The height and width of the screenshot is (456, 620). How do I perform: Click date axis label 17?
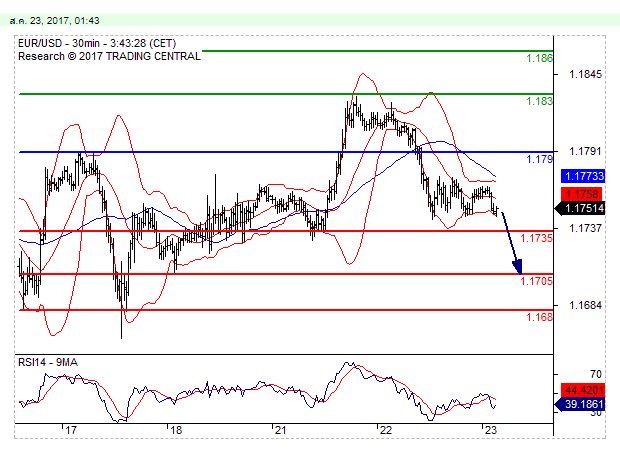71,430
